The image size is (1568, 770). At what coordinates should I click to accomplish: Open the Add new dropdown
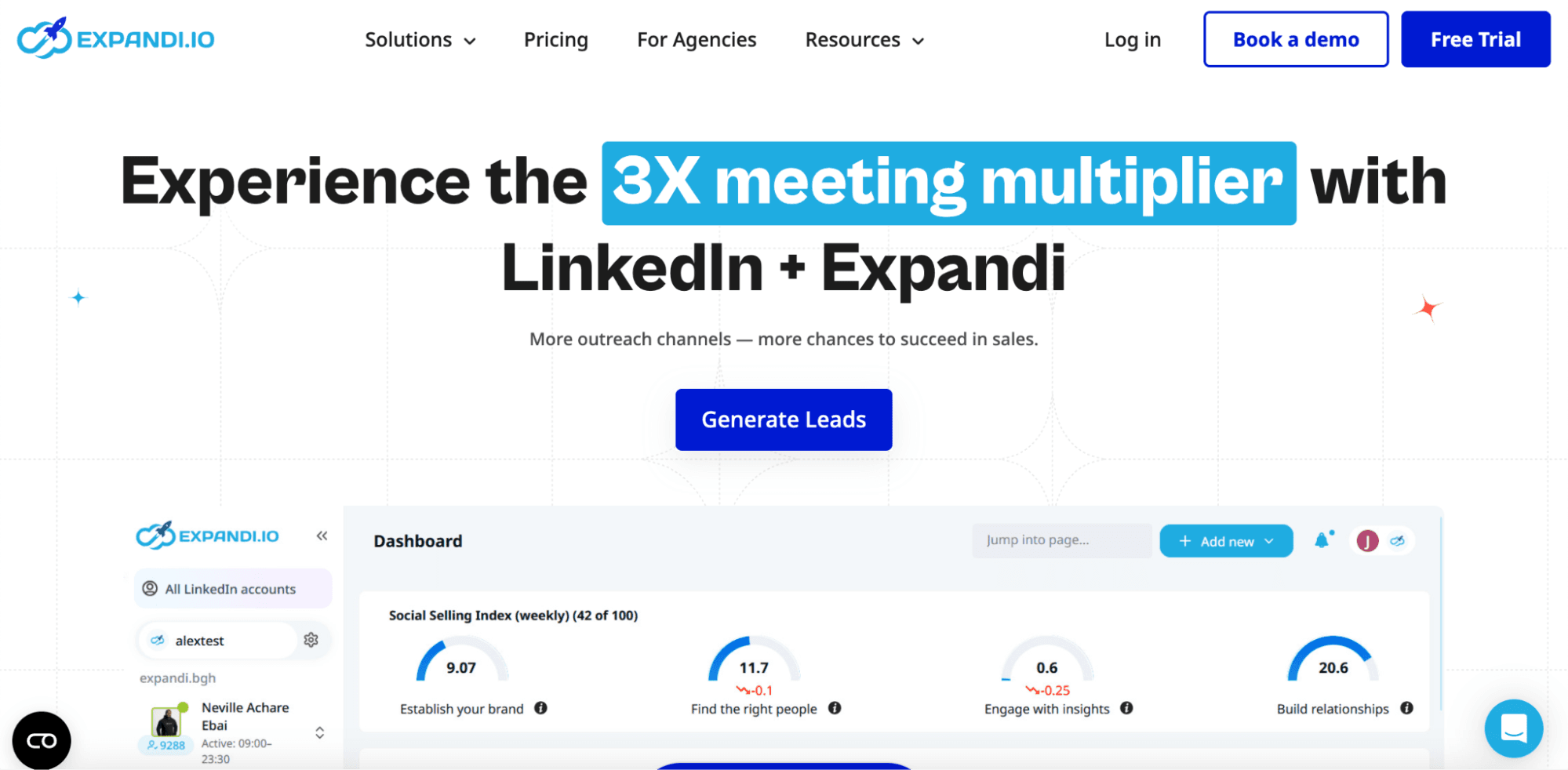[1226, 541]
